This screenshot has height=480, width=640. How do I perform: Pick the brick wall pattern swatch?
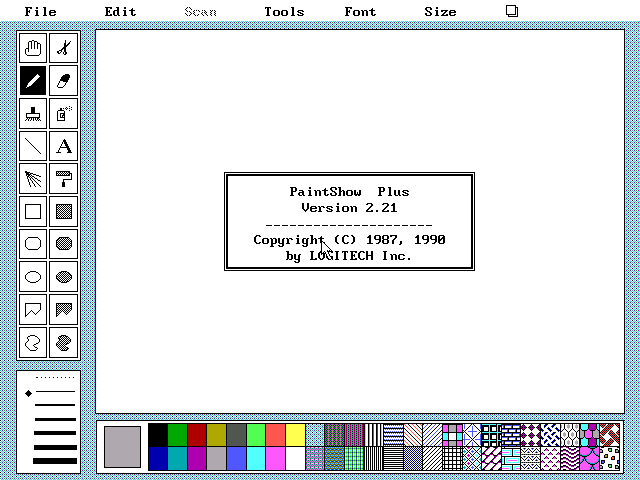[511, 435]
